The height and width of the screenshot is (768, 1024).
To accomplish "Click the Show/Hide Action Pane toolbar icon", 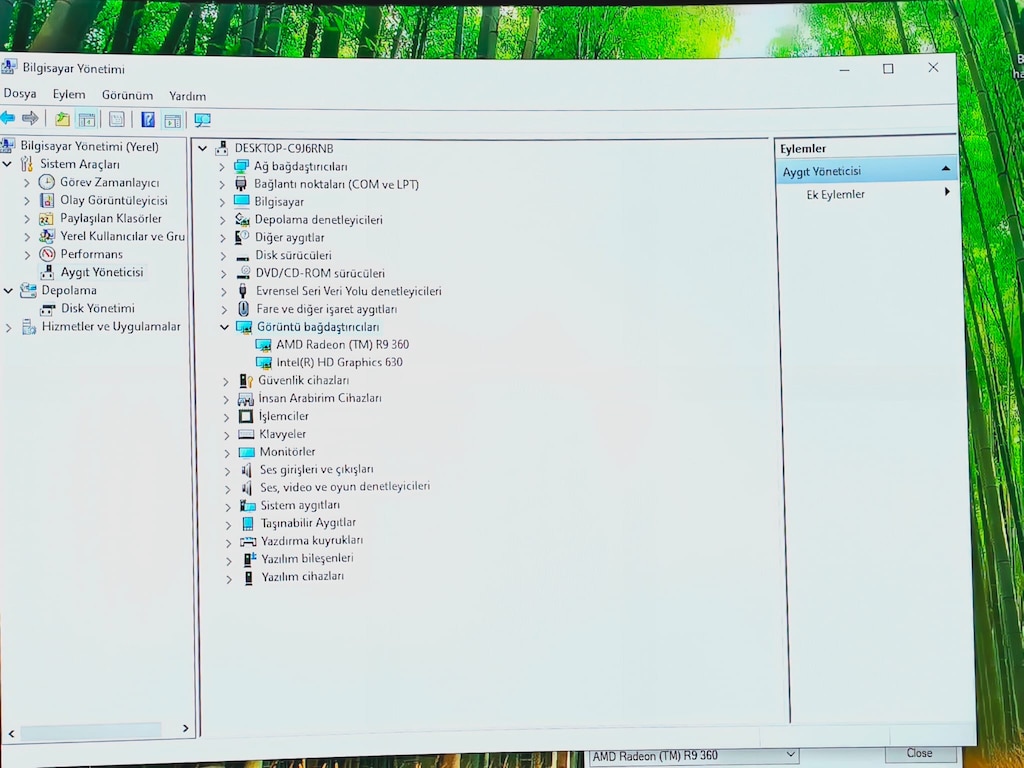I will [x=172, y=120].
